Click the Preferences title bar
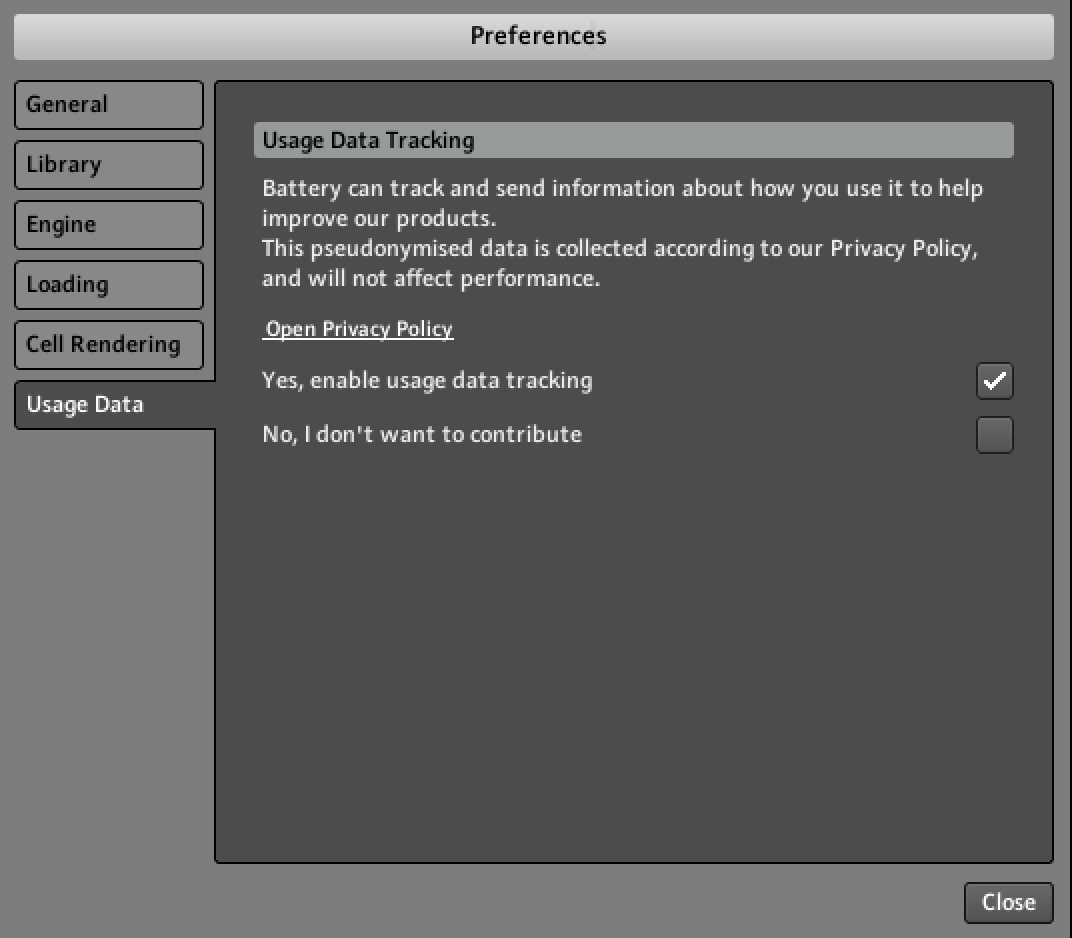The width and height of the screenshot is (1072, 938). pos(534,36)
